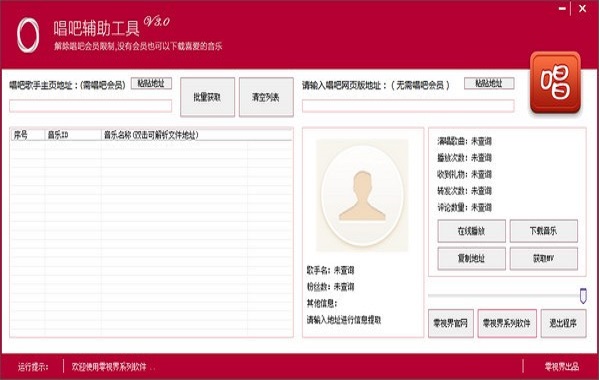Screen dimensions: 599x380
Task: Click 清空列表 clear list button
Action: coord(266,97)
